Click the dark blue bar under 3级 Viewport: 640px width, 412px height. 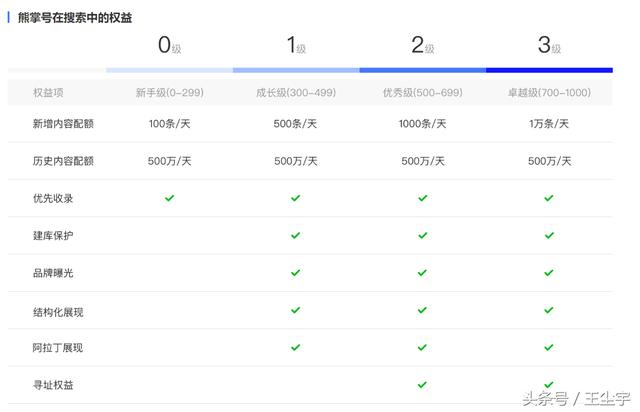coord(549,70)
